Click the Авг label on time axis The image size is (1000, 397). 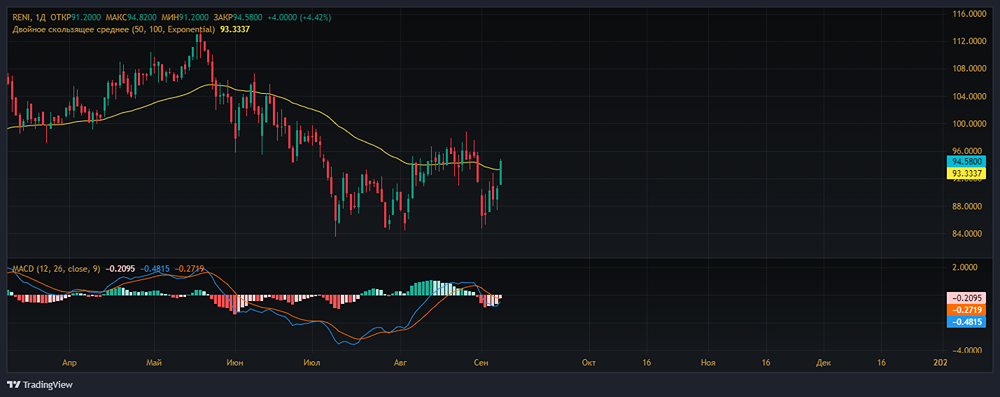click(401, 363)
